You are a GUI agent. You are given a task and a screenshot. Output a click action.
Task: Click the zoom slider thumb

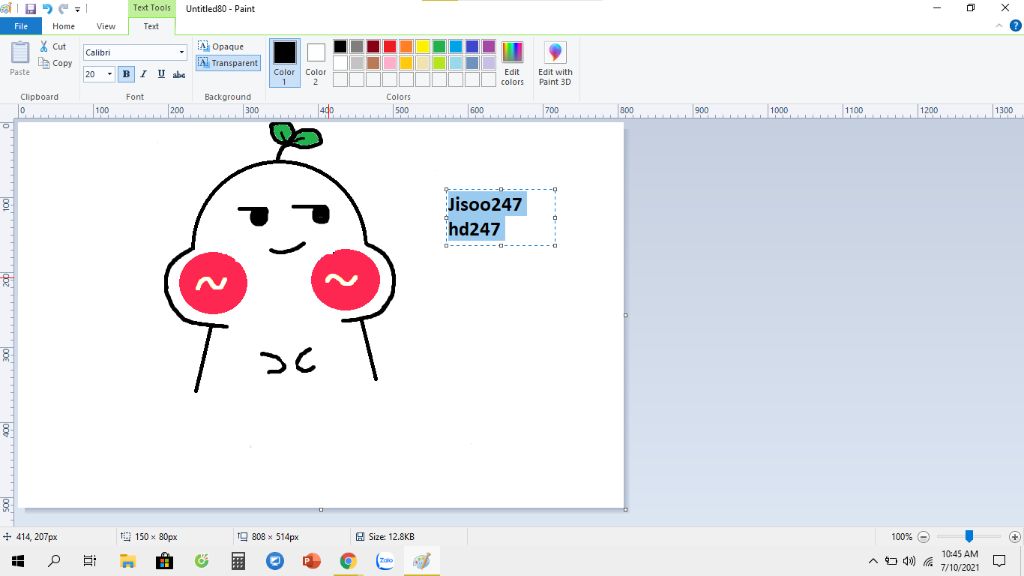tap(969, 536)
